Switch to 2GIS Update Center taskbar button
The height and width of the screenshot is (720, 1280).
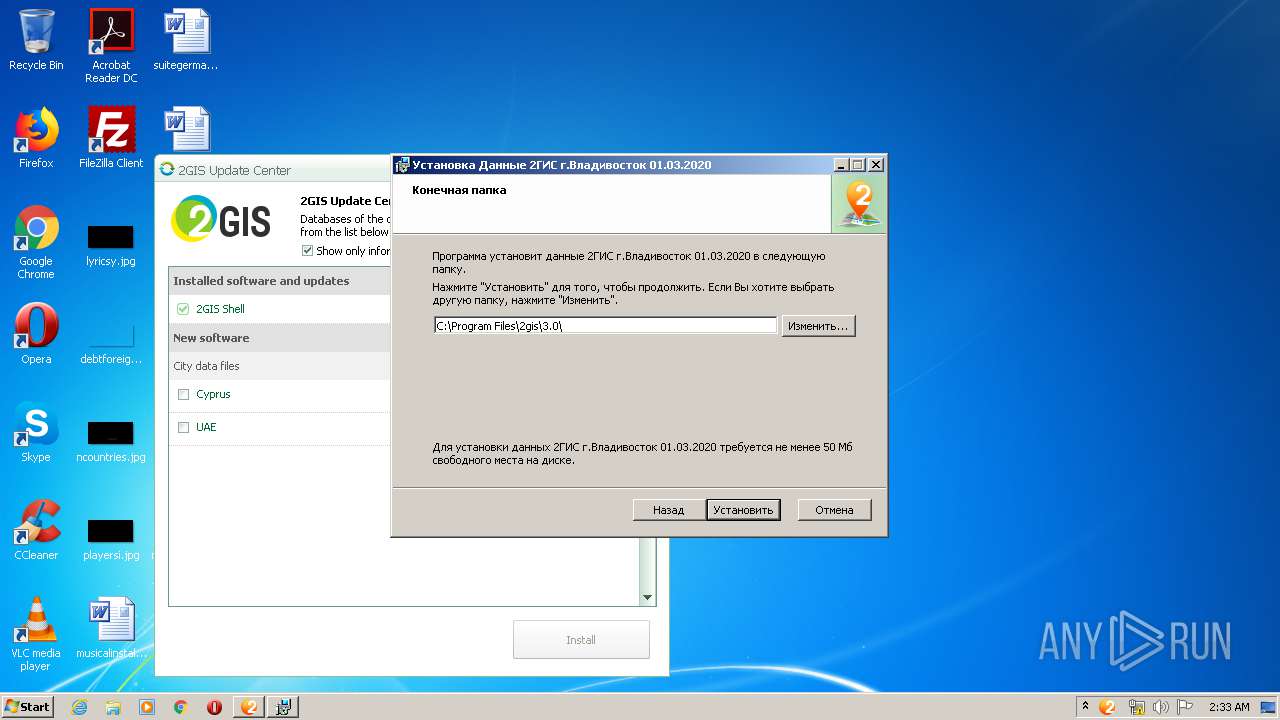click(249, 707)
